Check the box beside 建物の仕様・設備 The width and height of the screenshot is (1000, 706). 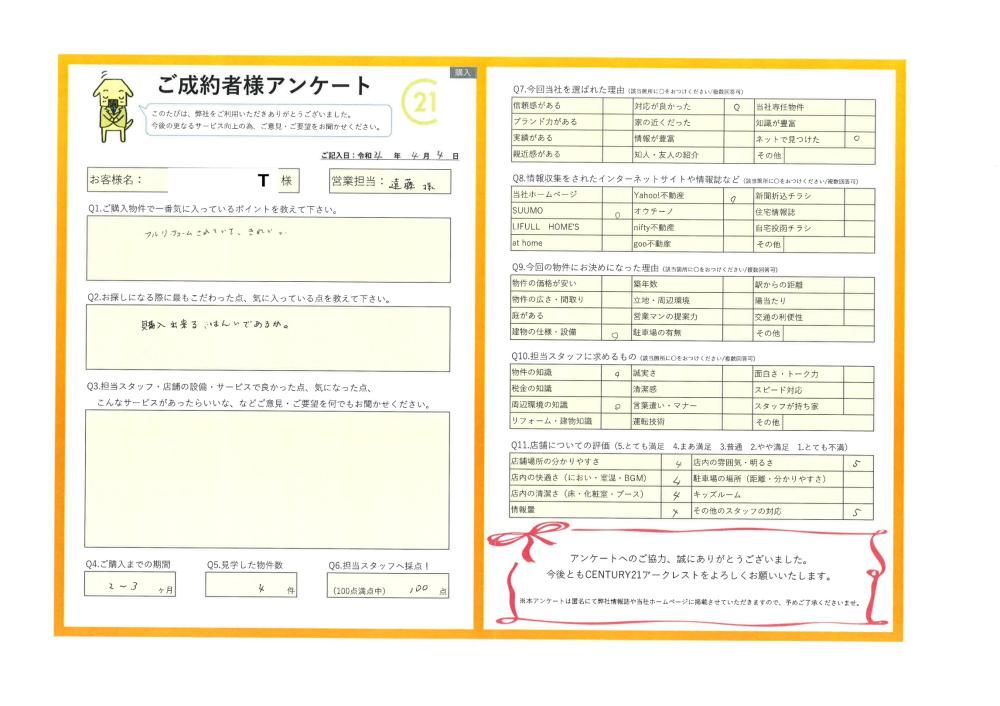(617, 333)
